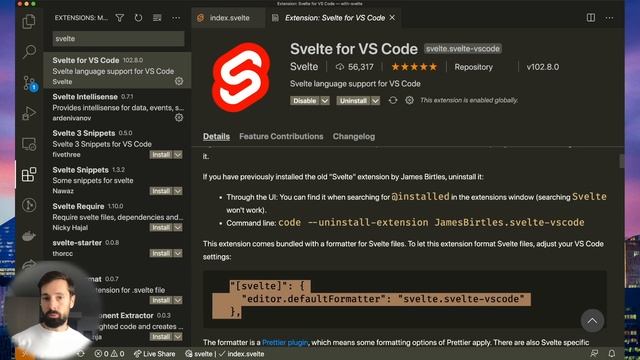Install Svelte Snippets by Nawaz

pyautogui.click(x=161, y=191)
